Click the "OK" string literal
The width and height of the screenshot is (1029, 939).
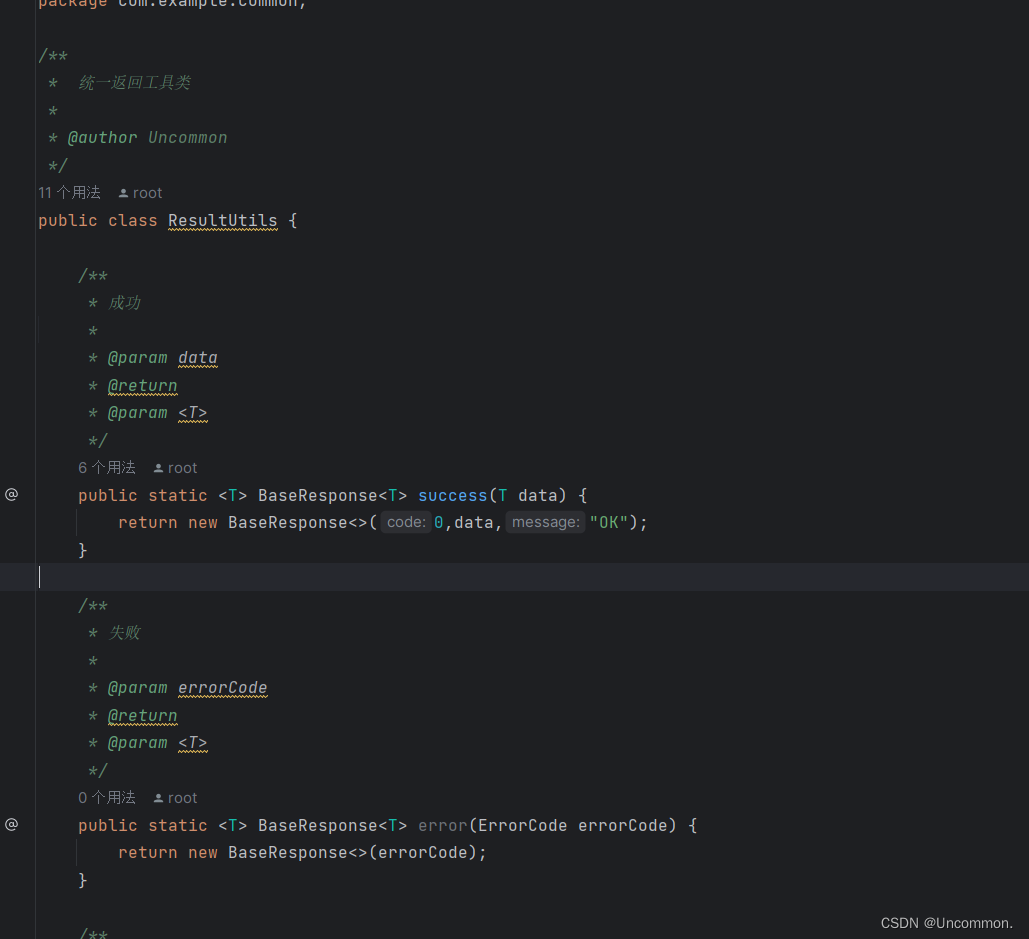[609, 523]
